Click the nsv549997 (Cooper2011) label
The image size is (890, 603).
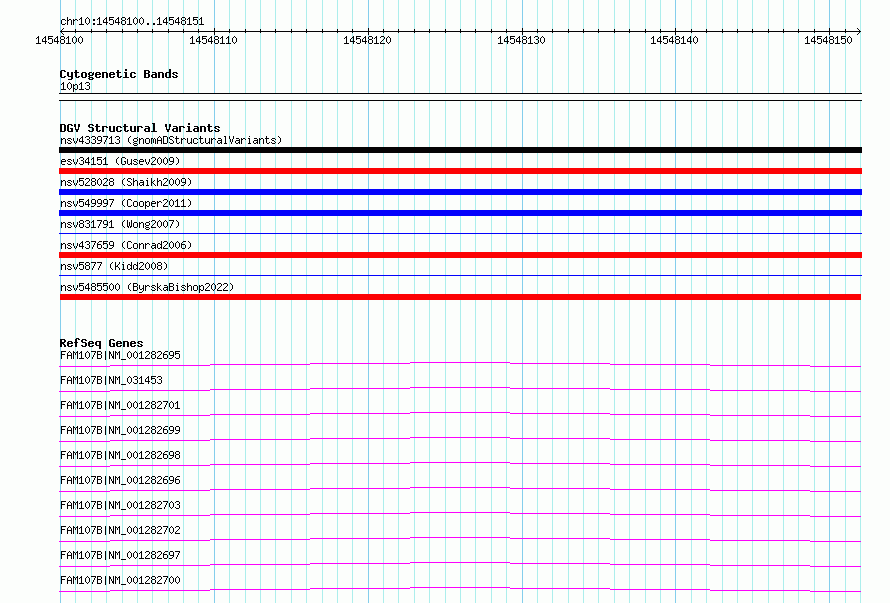(126, 203)
